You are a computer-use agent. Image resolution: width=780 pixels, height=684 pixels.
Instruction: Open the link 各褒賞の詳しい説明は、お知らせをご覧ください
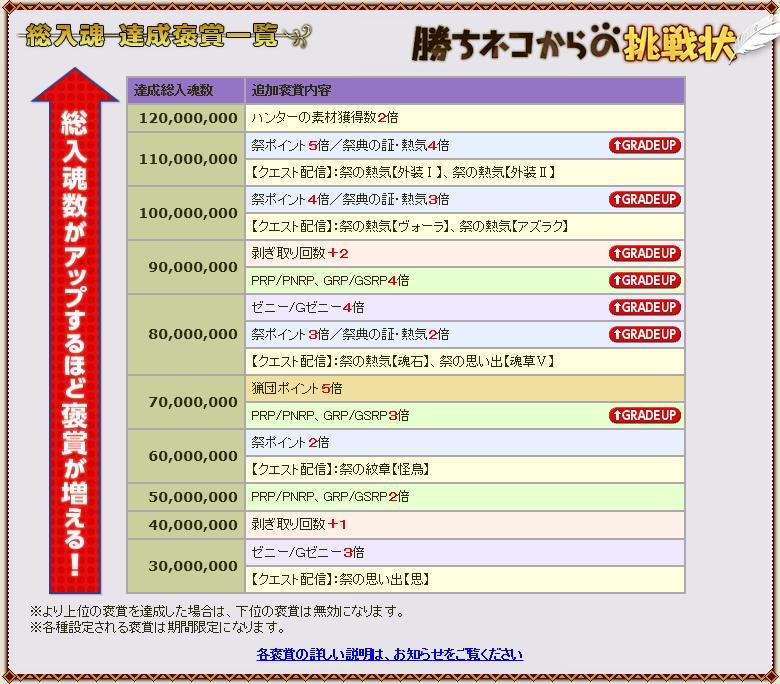pos(390,654)
